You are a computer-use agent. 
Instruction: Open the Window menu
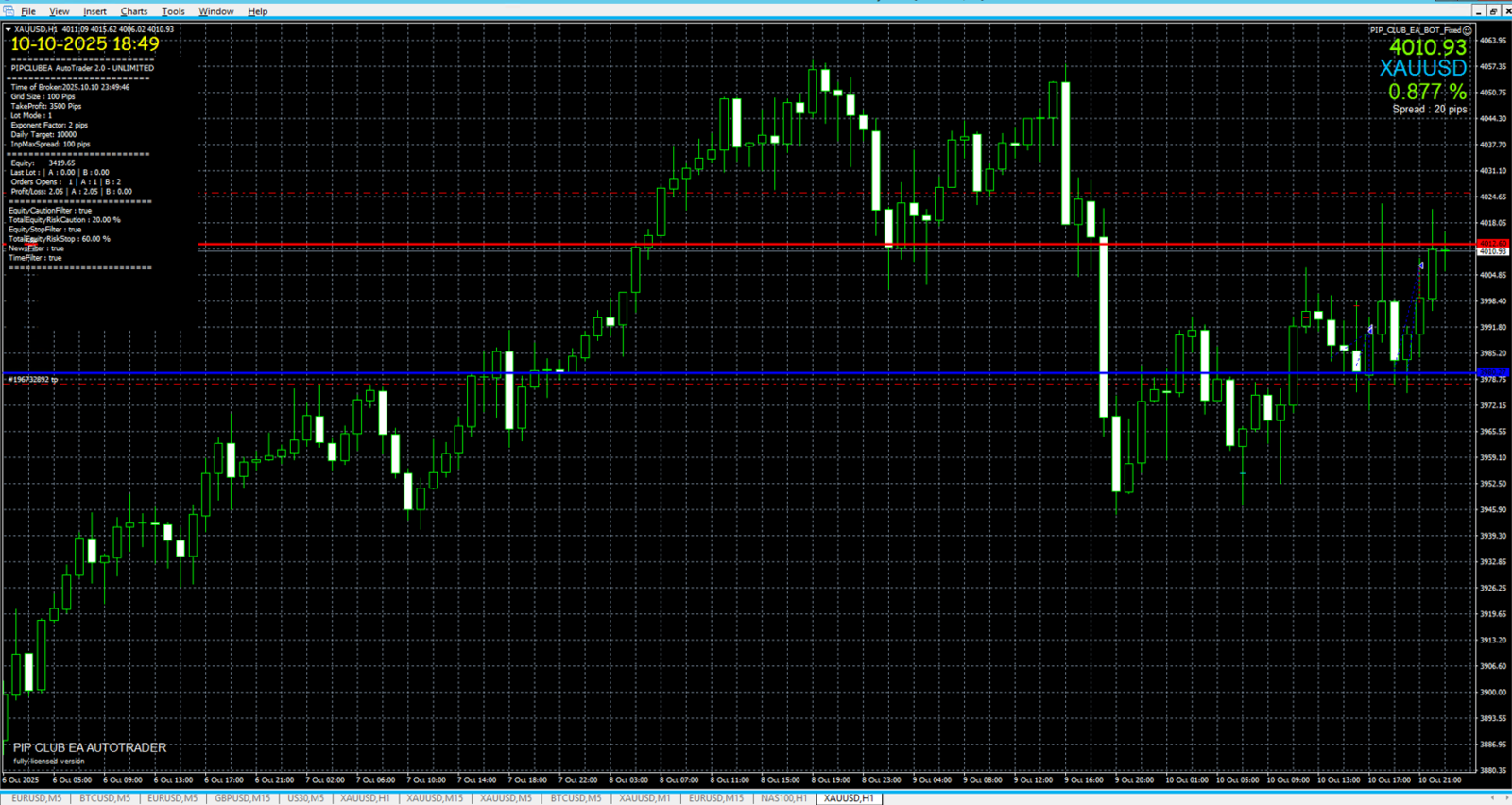(215, 11)
